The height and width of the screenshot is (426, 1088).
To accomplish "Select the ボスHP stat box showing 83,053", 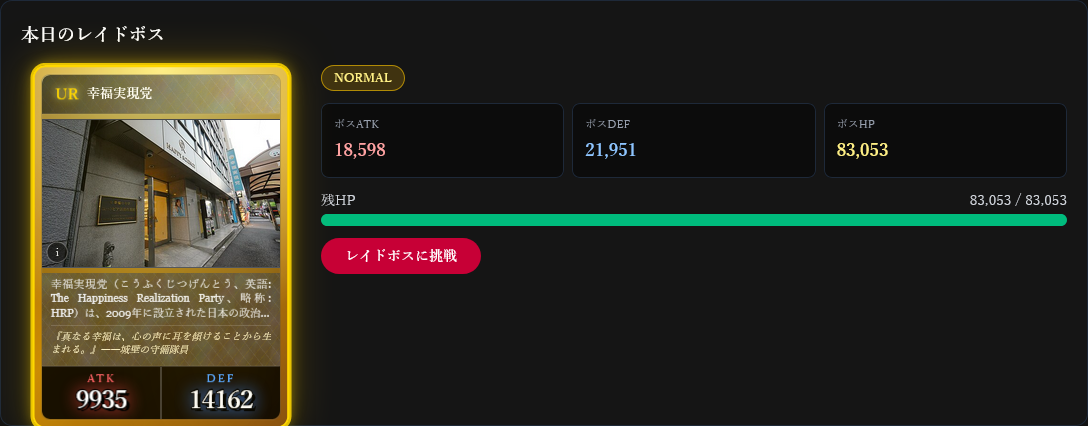I will pyautogui.click(x=945, y=140).
